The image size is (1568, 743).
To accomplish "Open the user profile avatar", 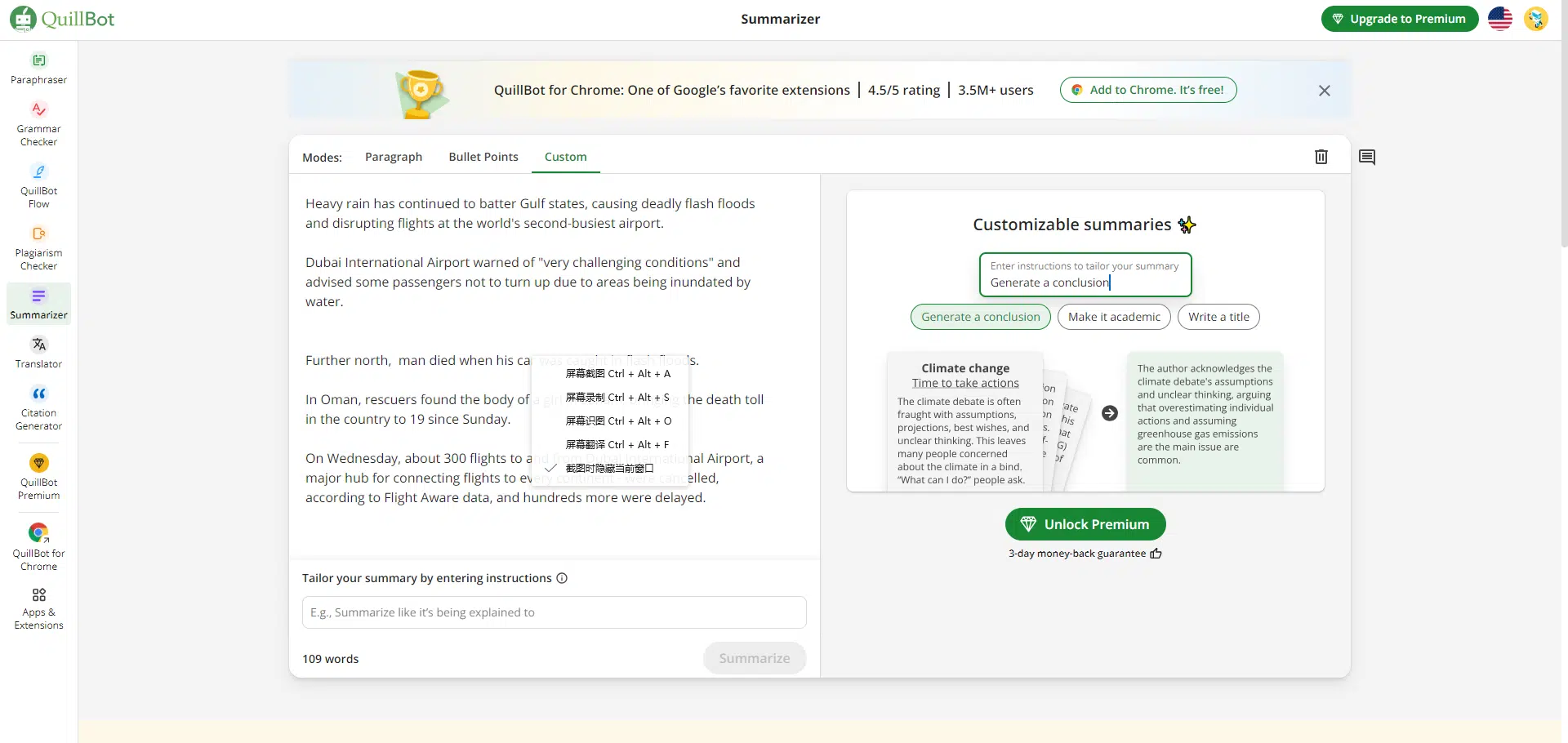I will (1536, 19).
